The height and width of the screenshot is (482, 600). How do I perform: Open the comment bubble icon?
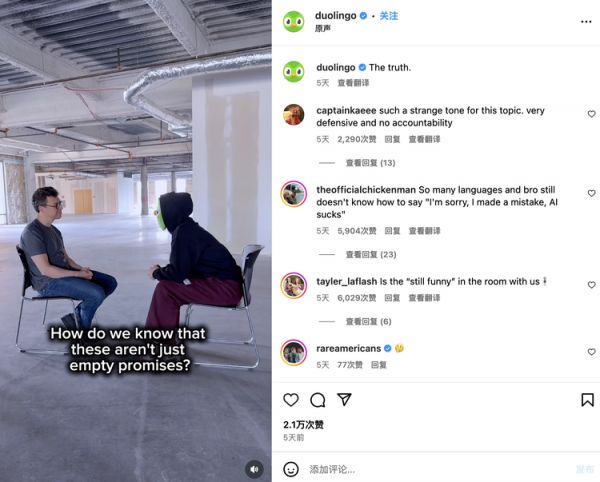318,400
